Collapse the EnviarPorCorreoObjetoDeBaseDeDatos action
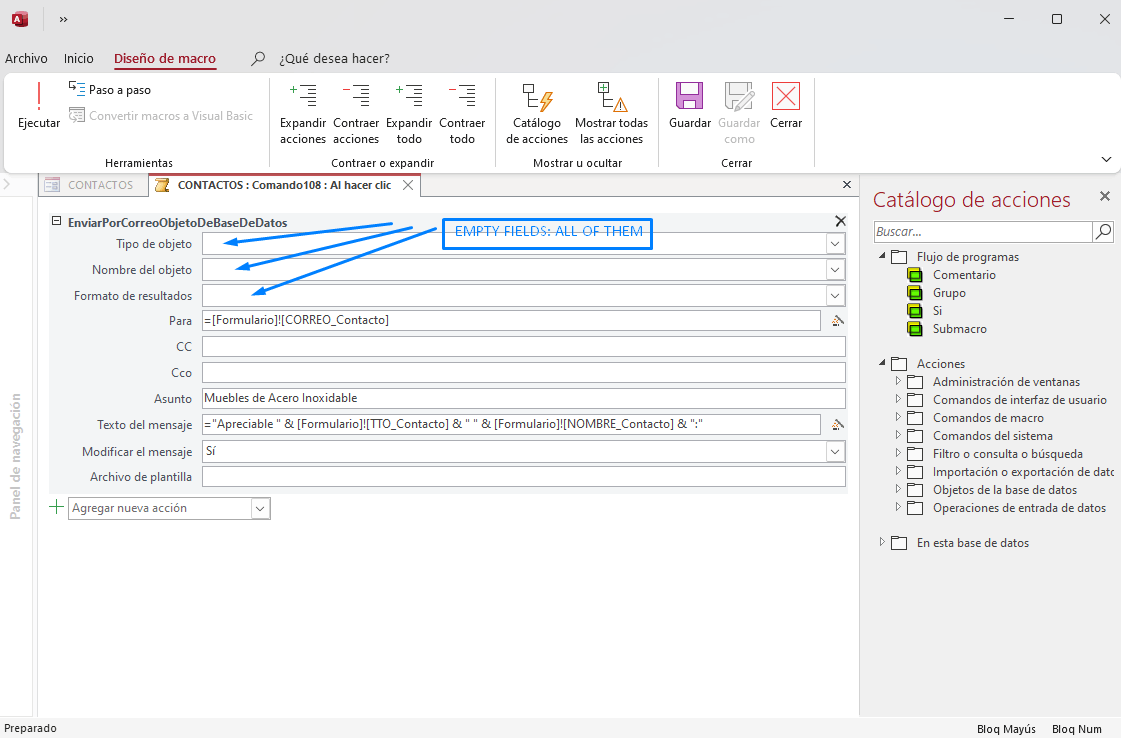The image size is (1121, 738). point(56,222)
